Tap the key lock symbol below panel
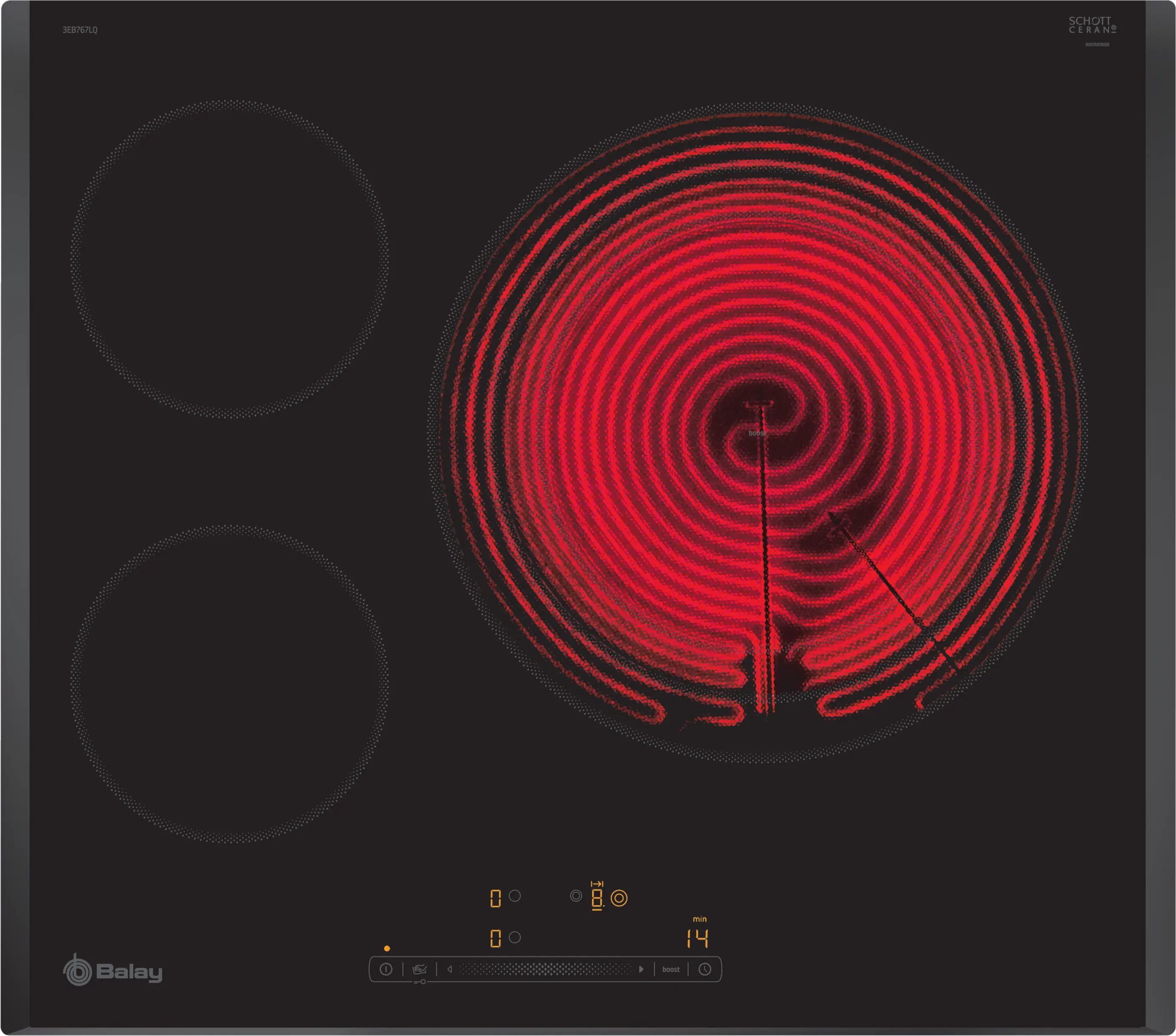The width and height of the screenshot is (1176, 1036). (420, 982)
